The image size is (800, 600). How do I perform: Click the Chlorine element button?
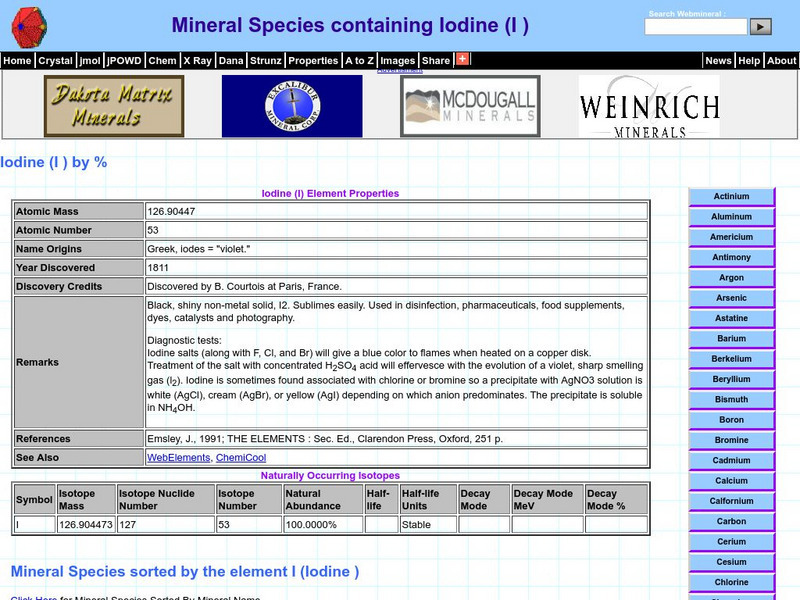pos(730,582)
